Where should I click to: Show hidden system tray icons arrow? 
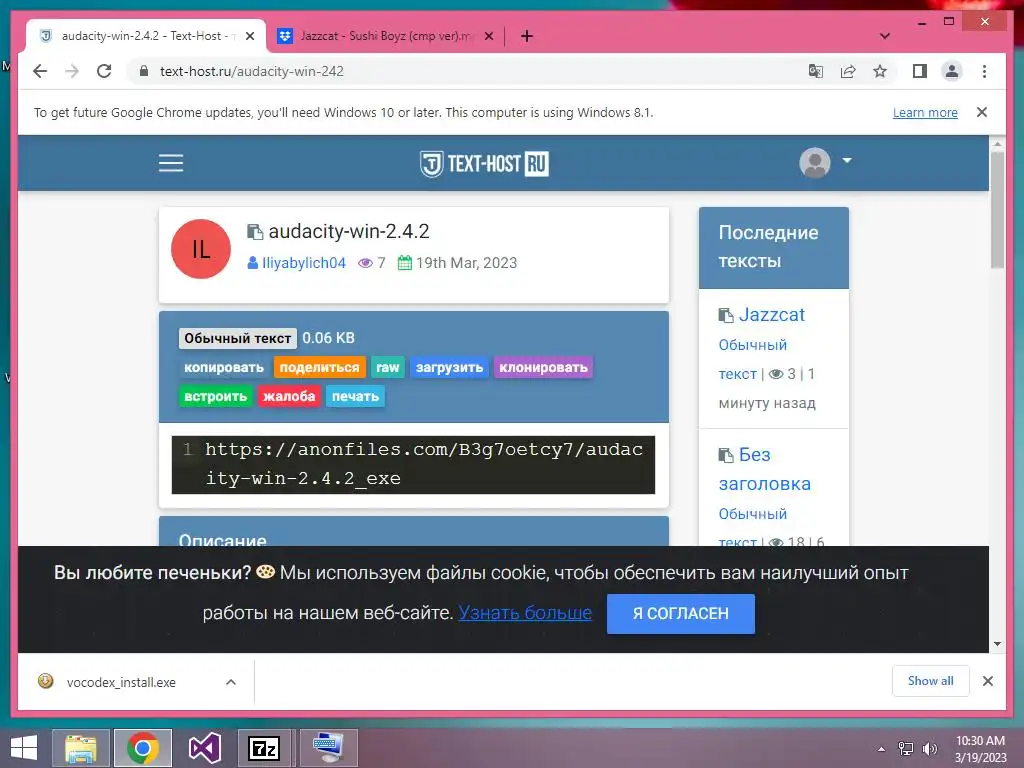(882, 749)
